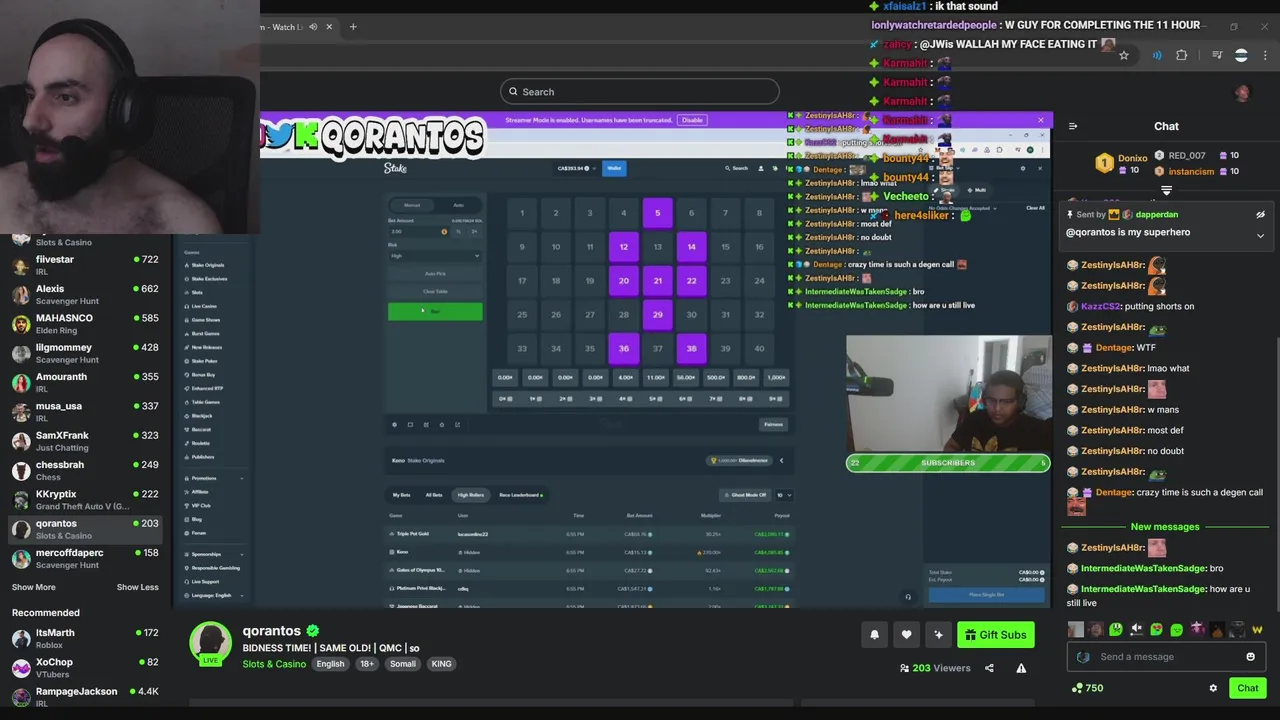The height and width of the screenshot is (720, 1280).
Task: Open chessbrah channel in sidebar
Action: [x=87, y=470]
